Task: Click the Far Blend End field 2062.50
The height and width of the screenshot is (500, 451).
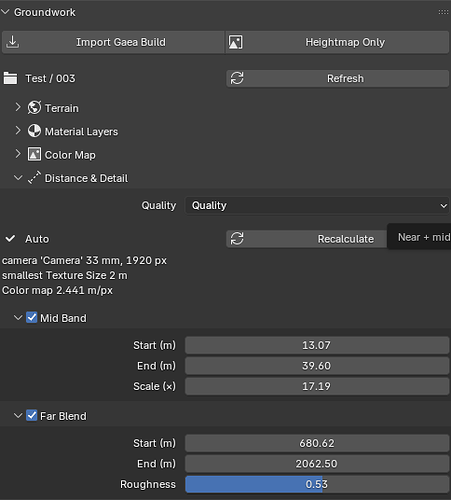Action: coord(317,464)
